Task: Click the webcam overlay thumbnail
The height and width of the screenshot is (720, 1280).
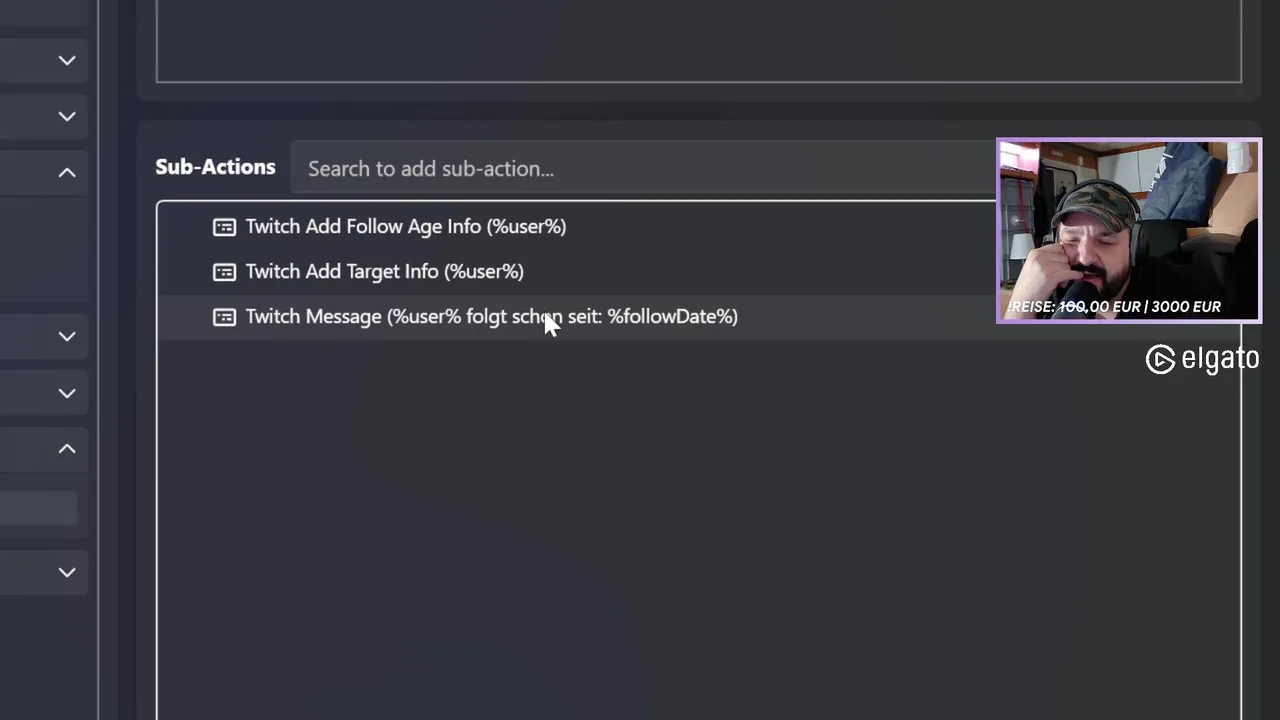Action: (x=1128, y=230)
